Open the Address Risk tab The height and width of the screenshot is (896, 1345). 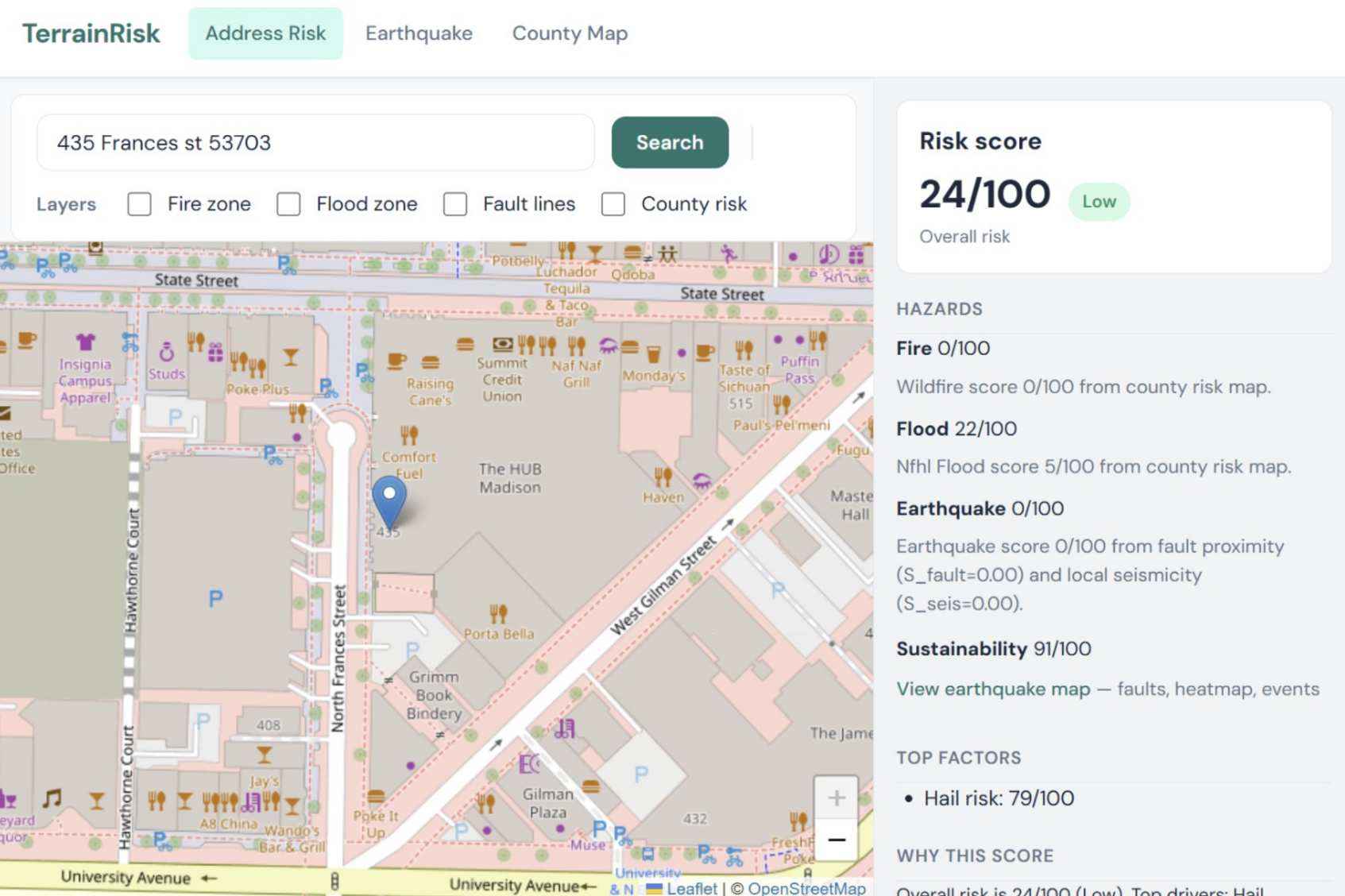coord(265,33)
